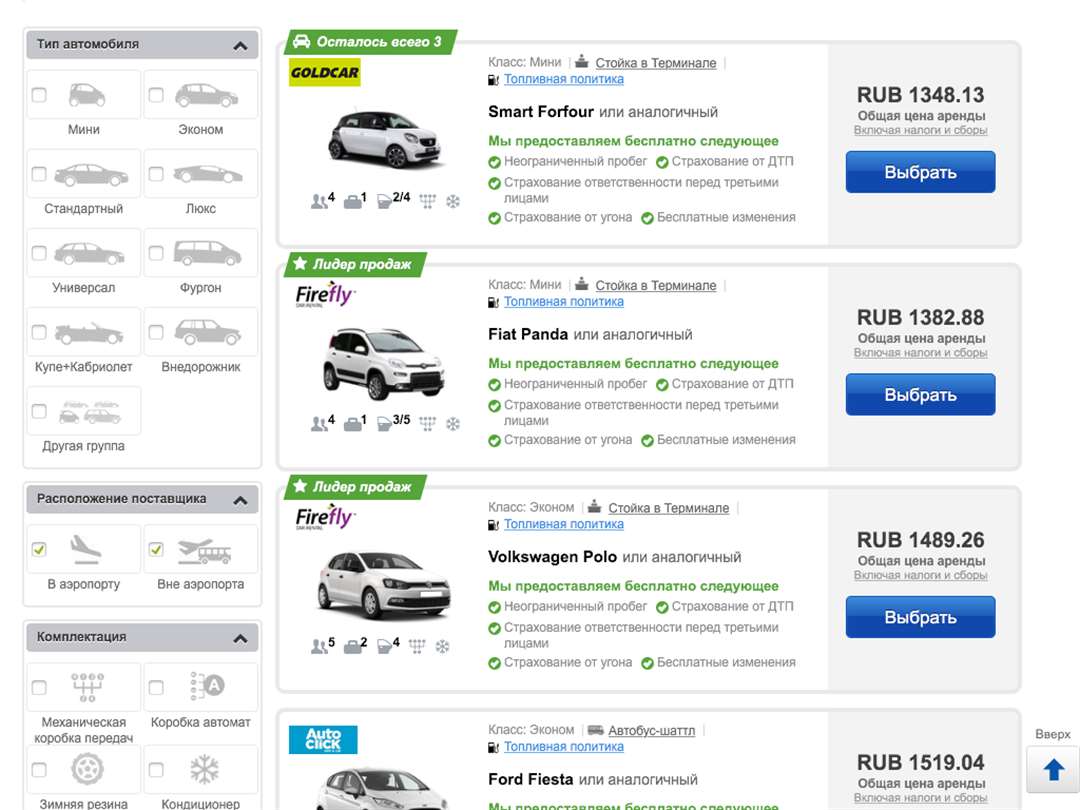Enable the Кондиционер checkbox

(156, 770)
